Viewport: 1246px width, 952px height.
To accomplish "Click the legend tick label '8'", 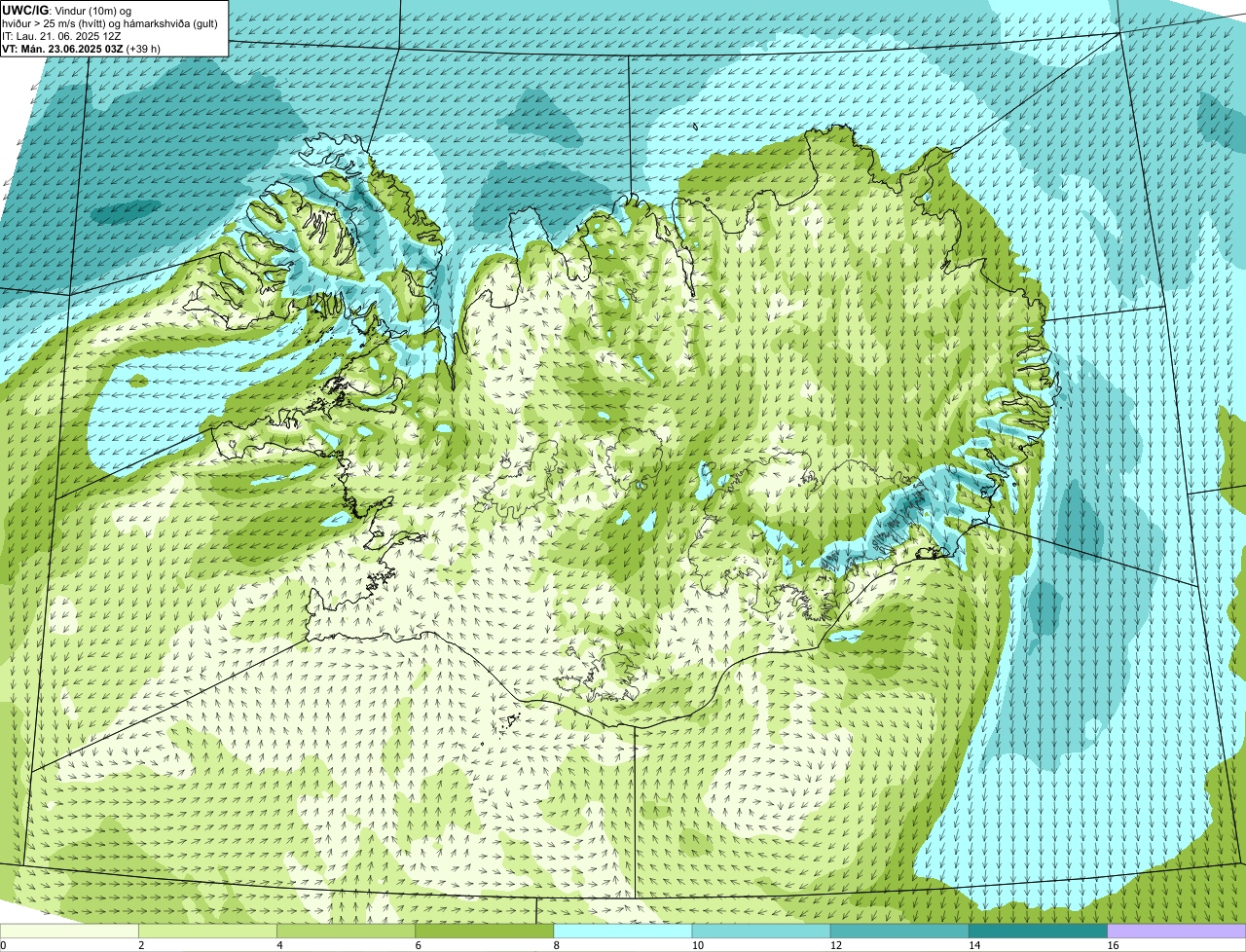I will click(556, 945).
